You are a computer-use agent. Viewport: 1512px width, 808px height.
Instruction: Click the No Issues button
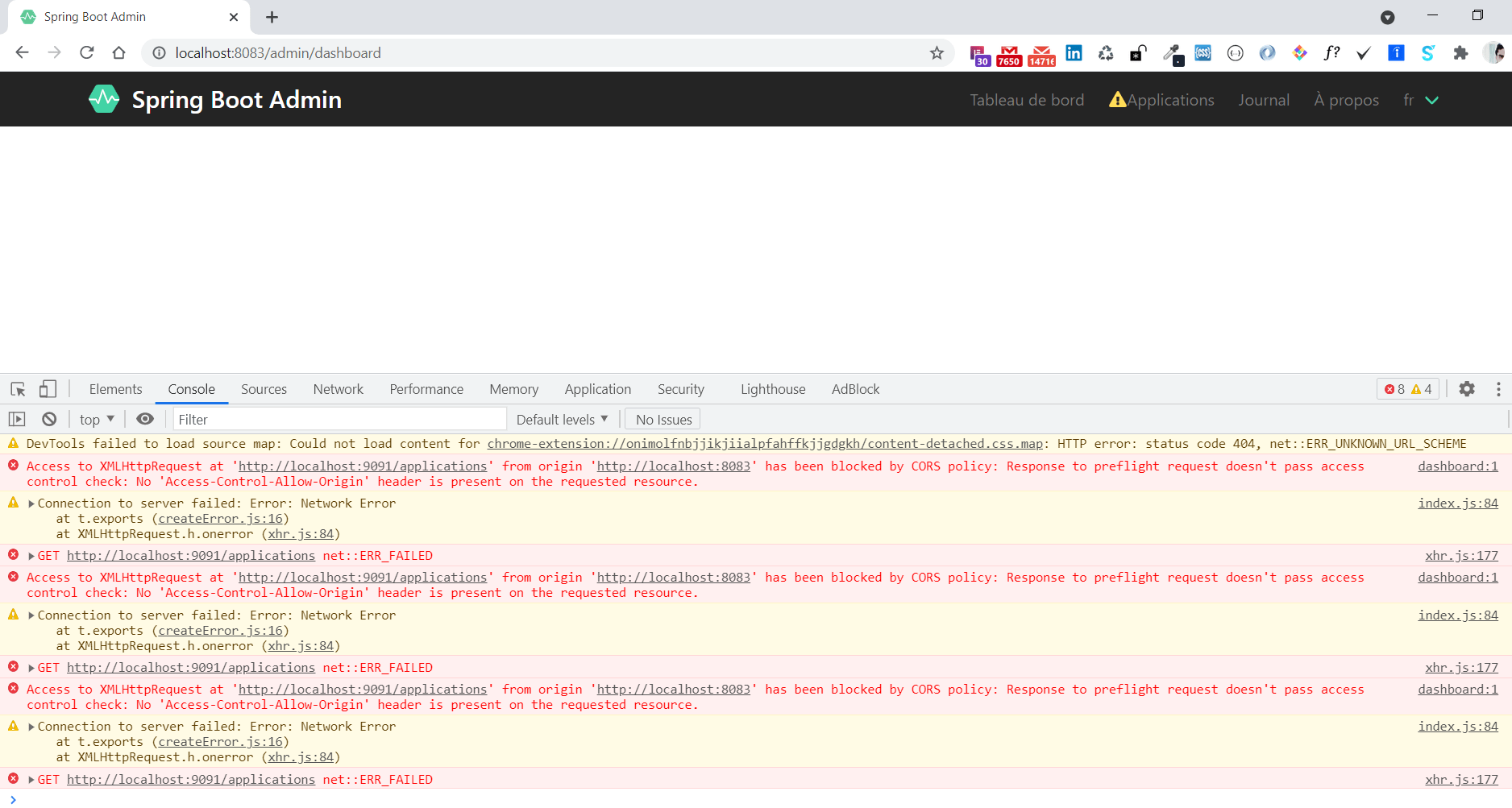[662, 419]
